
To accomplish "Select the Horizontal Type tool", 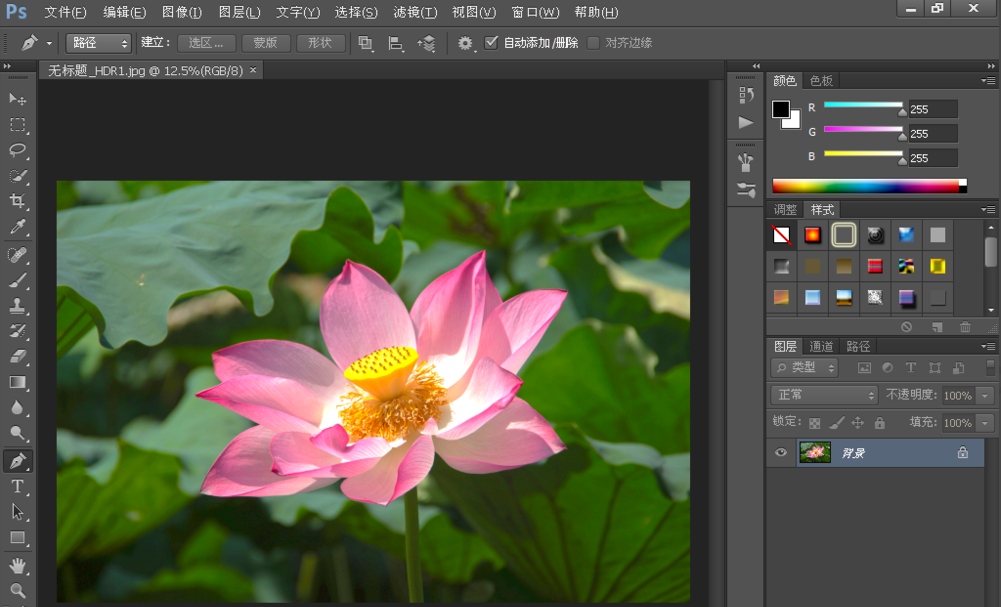I will (18, 486).
